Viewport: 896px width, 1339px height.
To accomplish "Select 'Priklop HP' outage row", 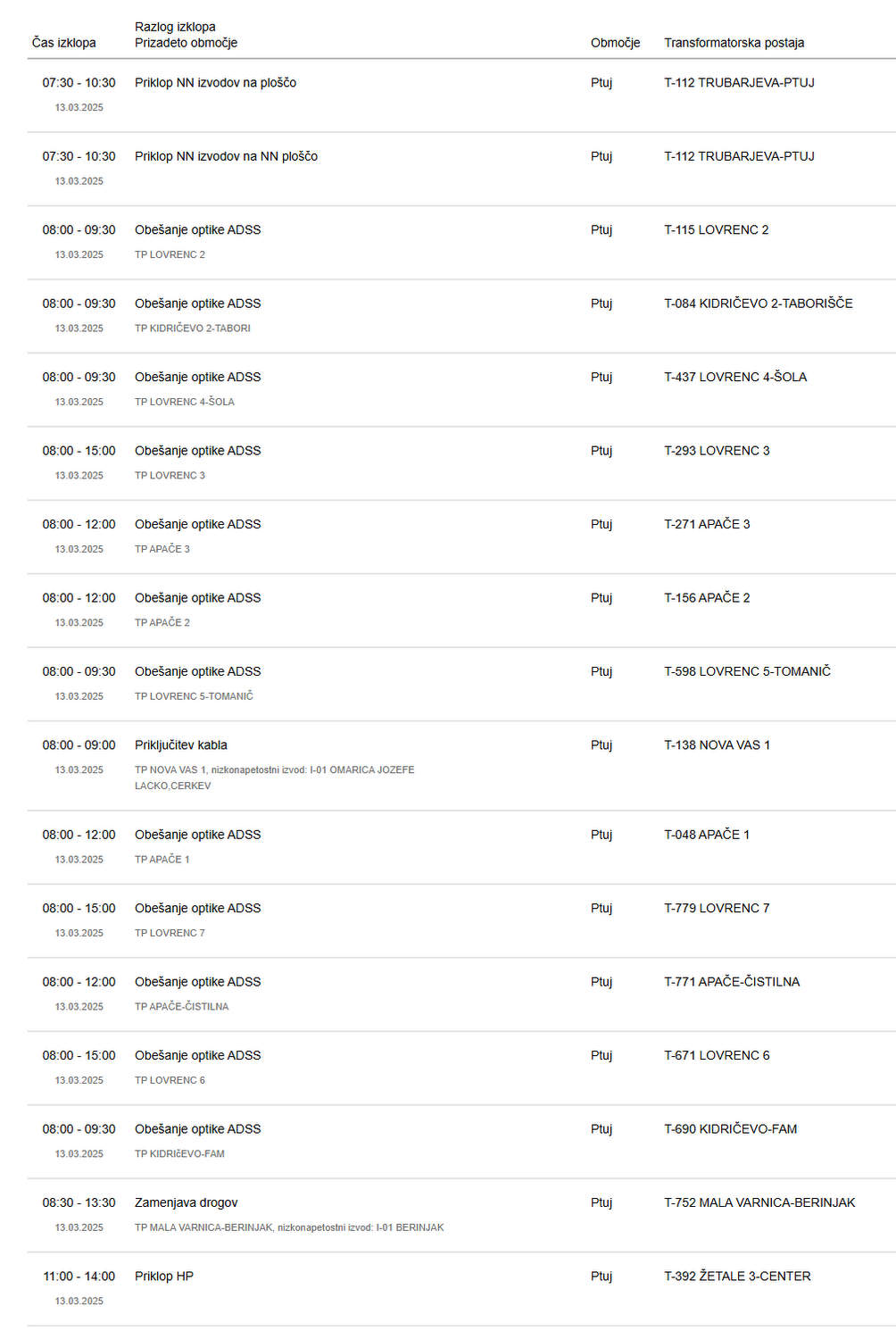I will coord(461,1289).
